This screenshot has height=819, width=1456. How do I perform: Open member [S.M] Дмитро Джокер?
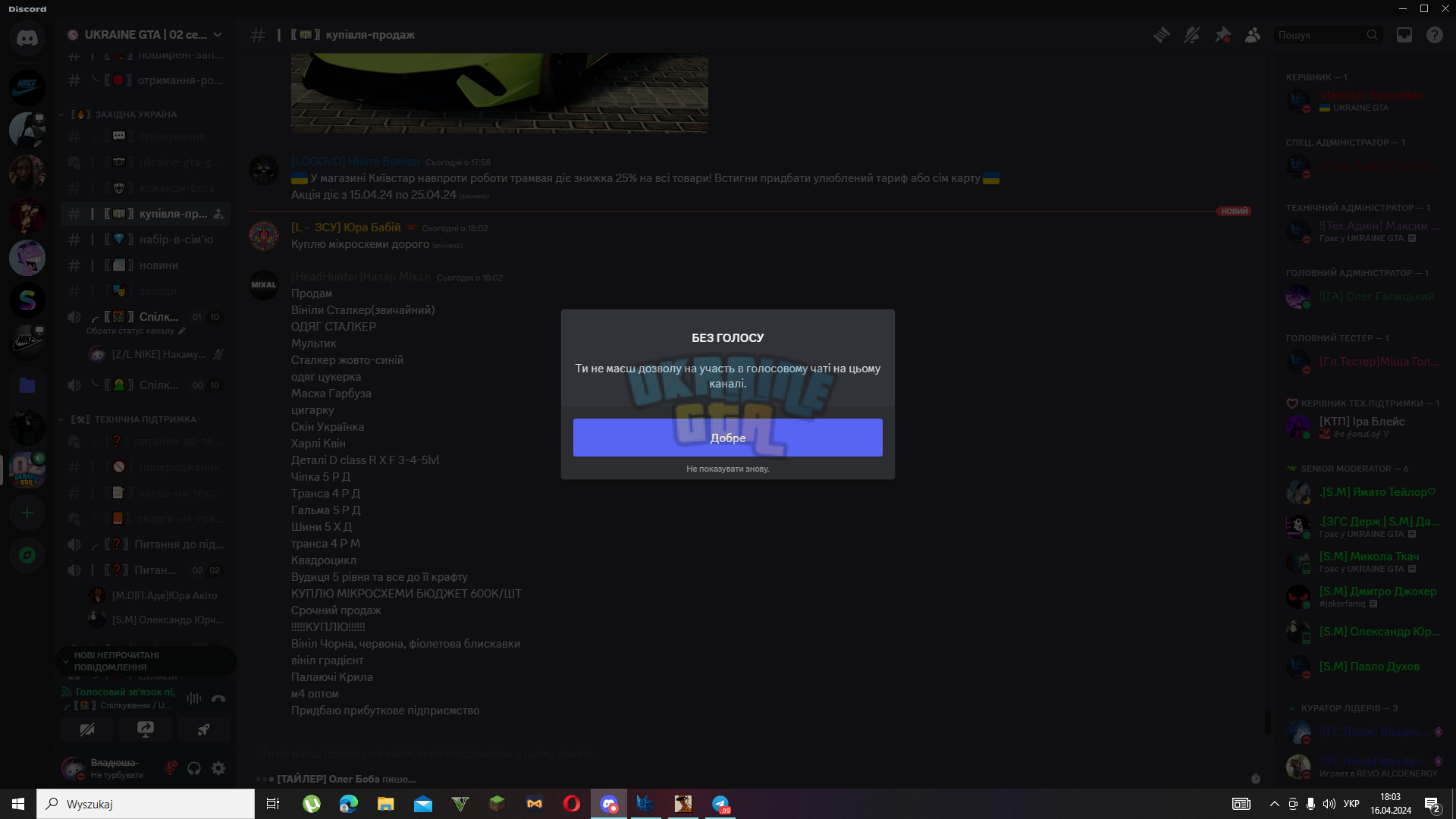click(1362, 597)
